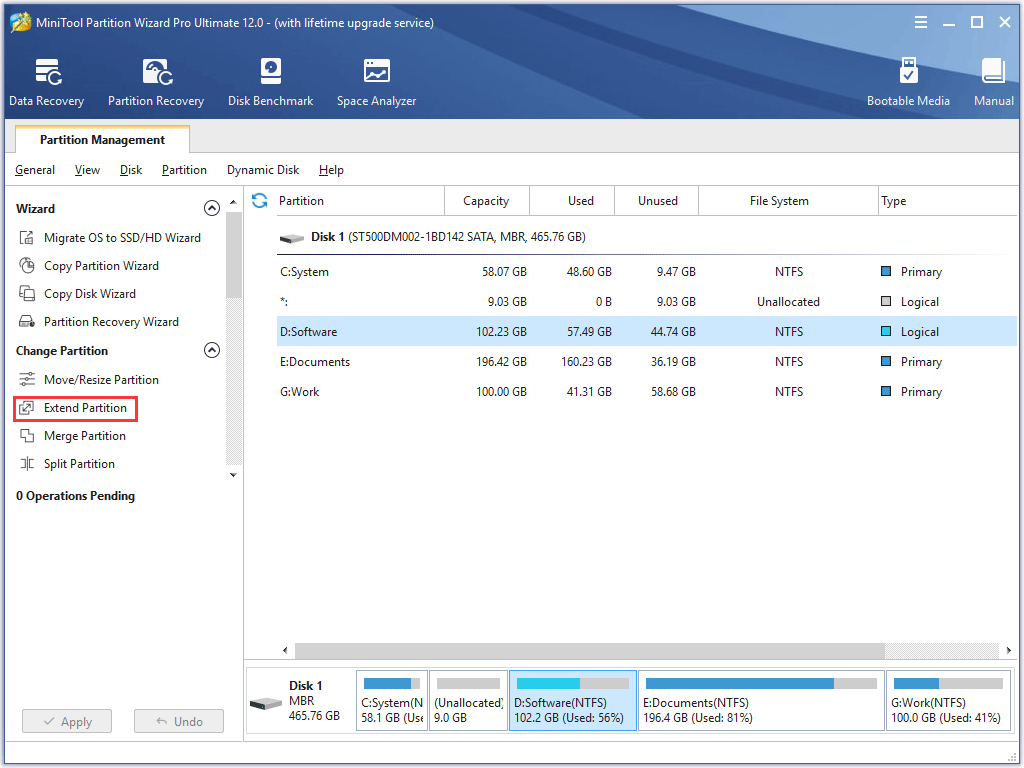Screen dimensions: 1024x768
Task: Select the unallocated 9.03 GB row
Action: click(647, 302)
